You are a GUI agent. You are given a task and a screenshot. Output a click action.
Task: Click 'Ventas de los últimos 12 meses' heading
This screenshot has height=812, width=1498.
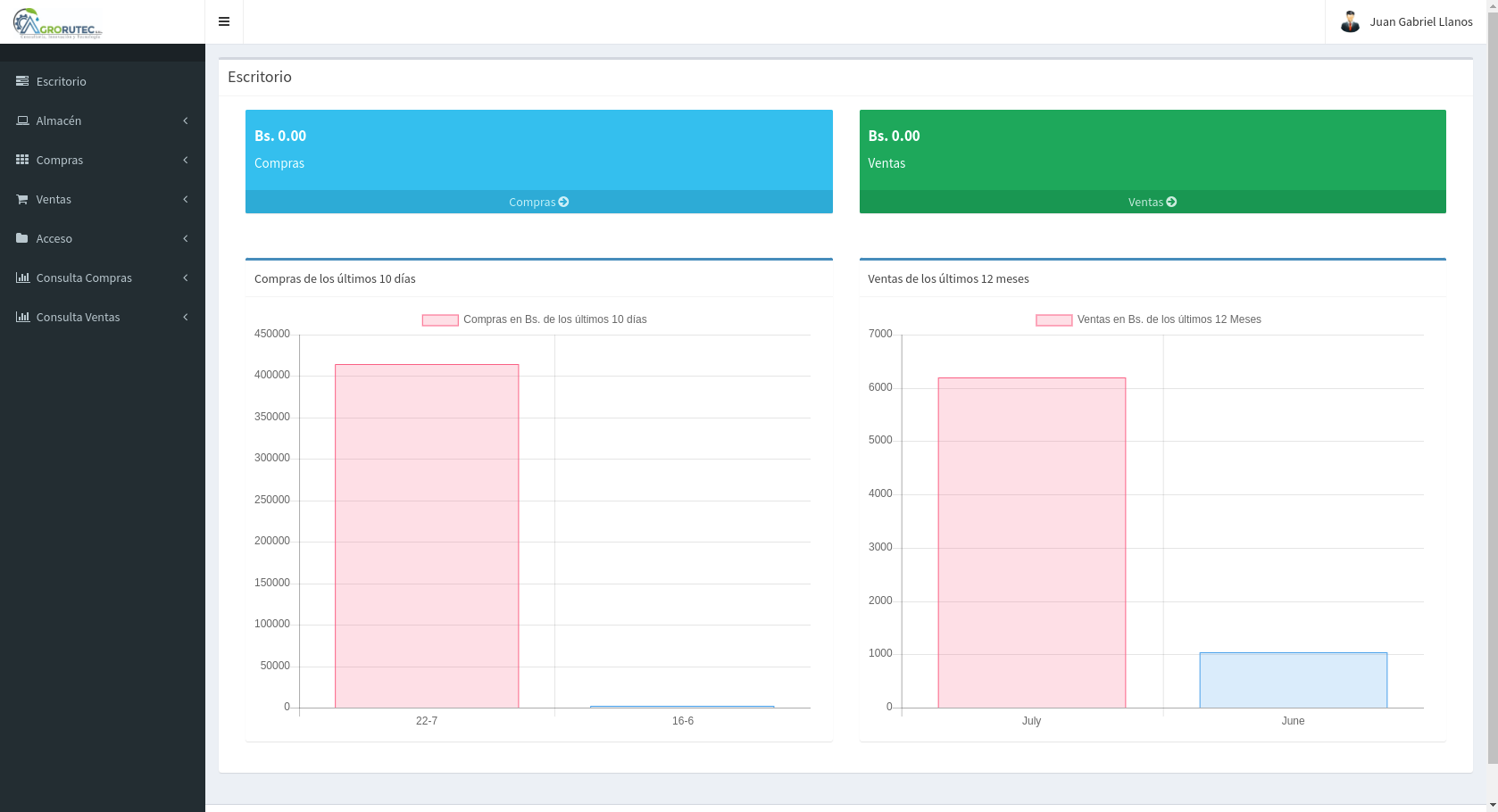pos(948,278)
